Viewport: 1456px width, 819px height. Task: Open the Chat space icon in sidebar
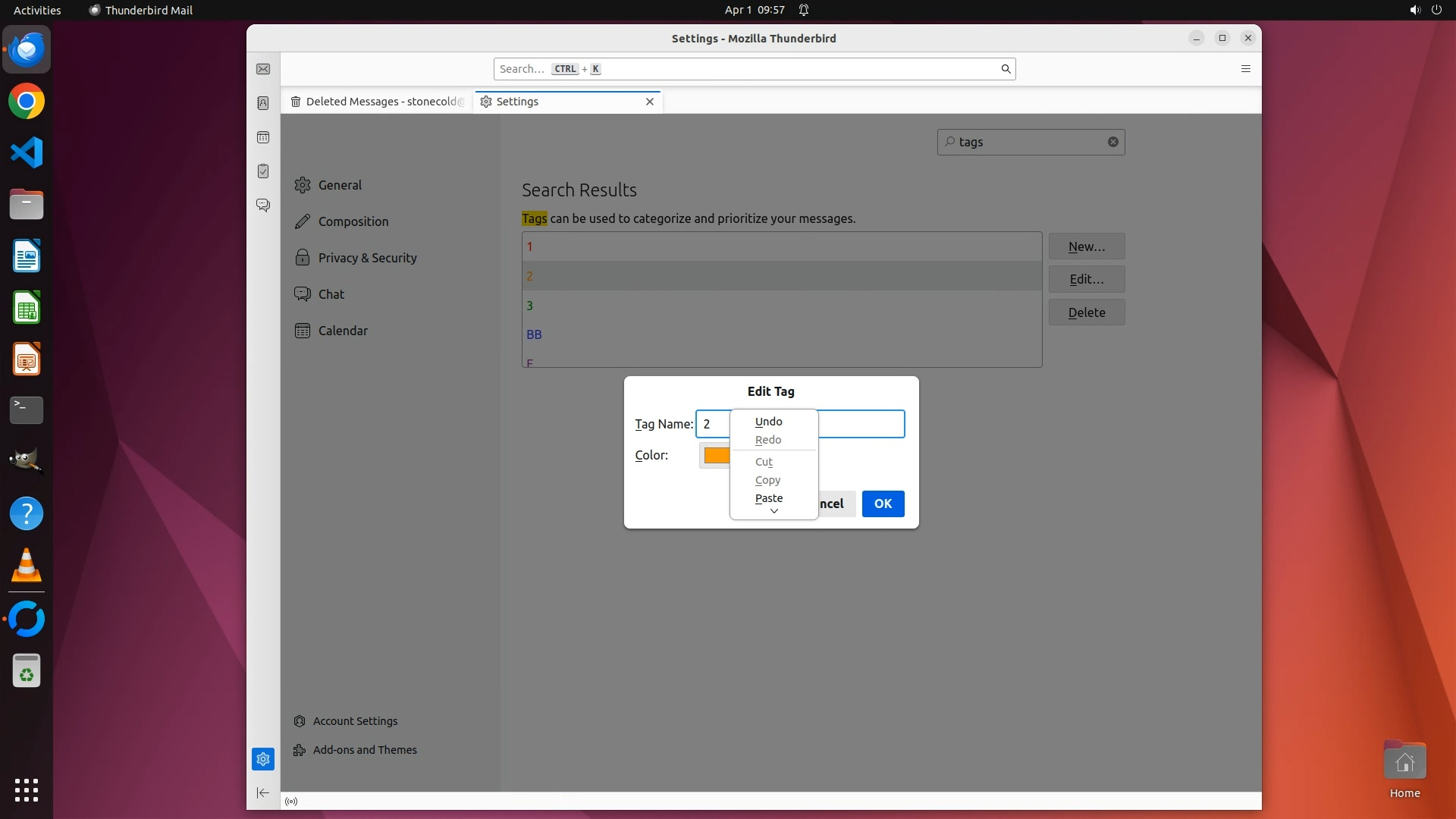click(263, 206)
